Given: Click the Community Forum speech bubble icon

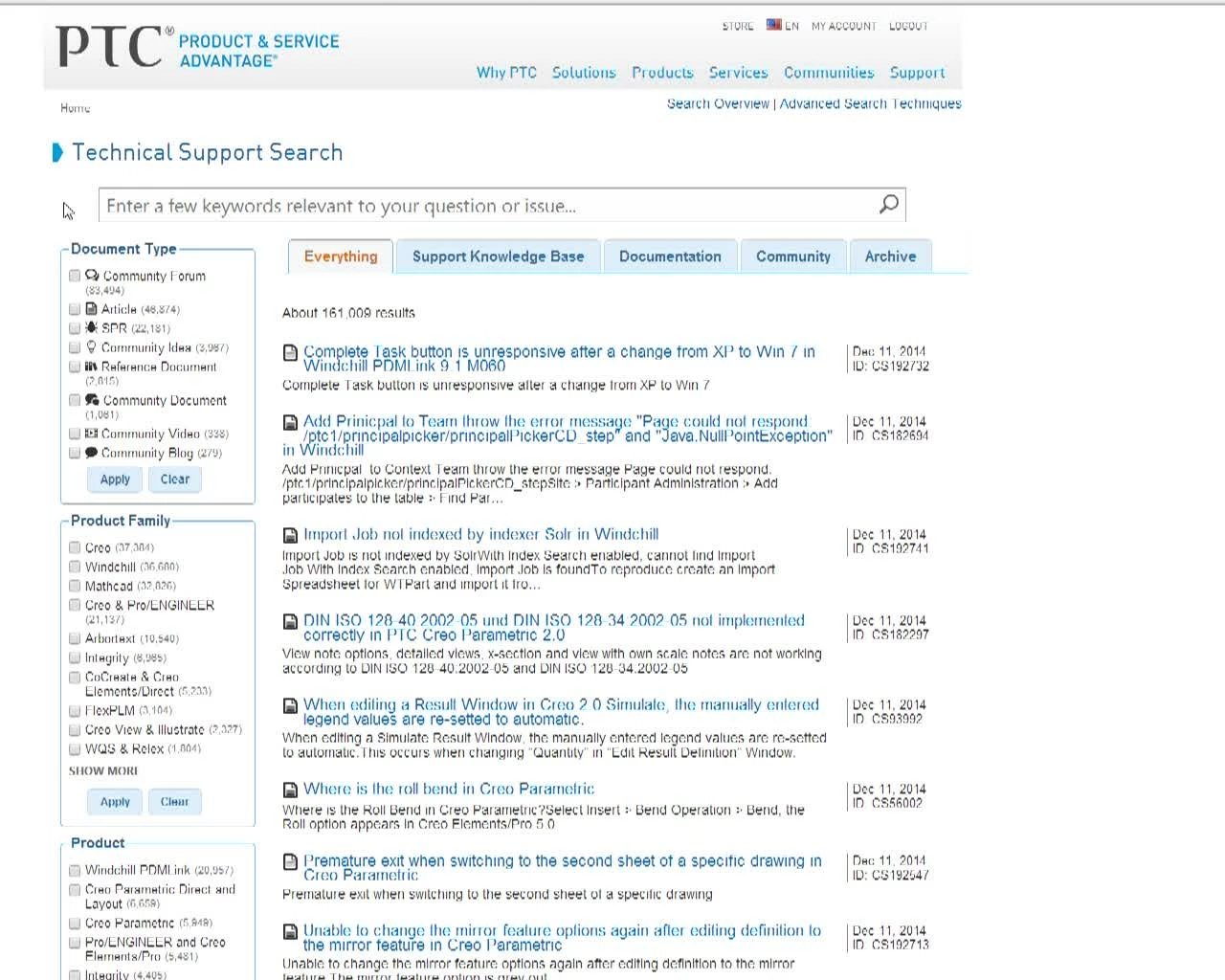Looking at the screenshot, I should (92, 276).
